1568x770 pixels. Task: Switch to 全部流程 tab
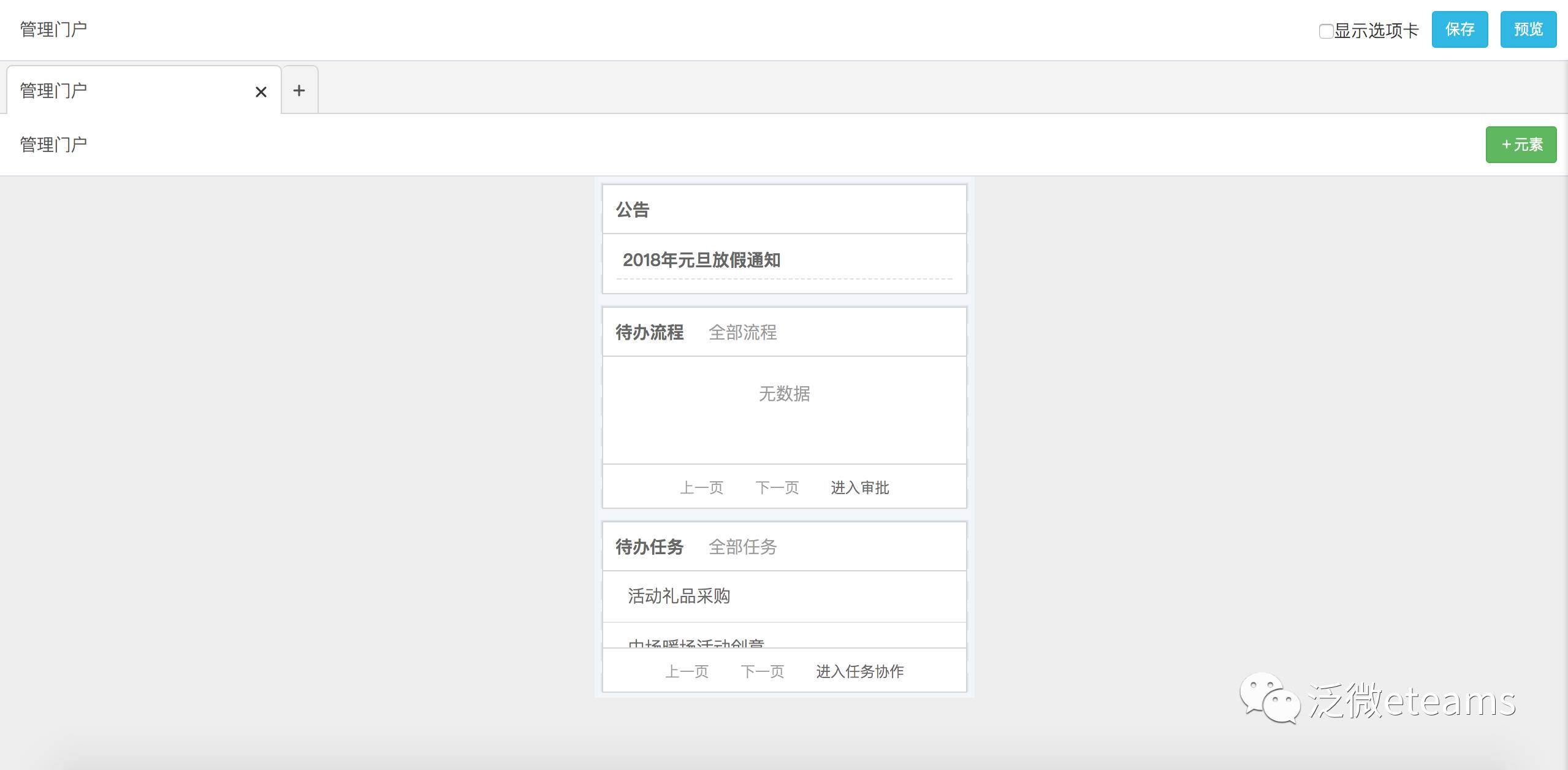742,332
